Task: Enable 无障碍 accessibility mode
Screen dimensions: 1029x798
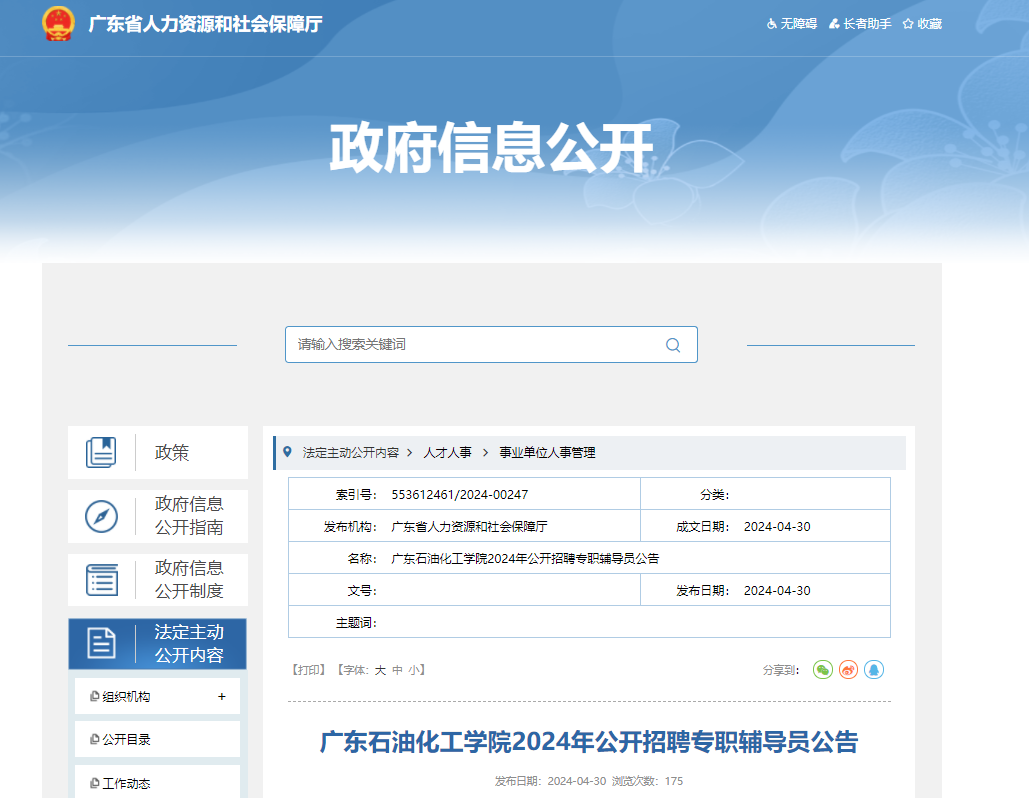Action: pyautogui.click(x=791, y=24)
